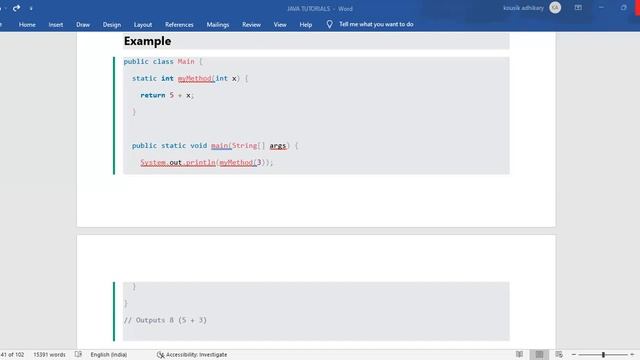This screenshot has width=640, height=360.
Task: Switch to the Draw tab
Action: [x=83, y=24]
